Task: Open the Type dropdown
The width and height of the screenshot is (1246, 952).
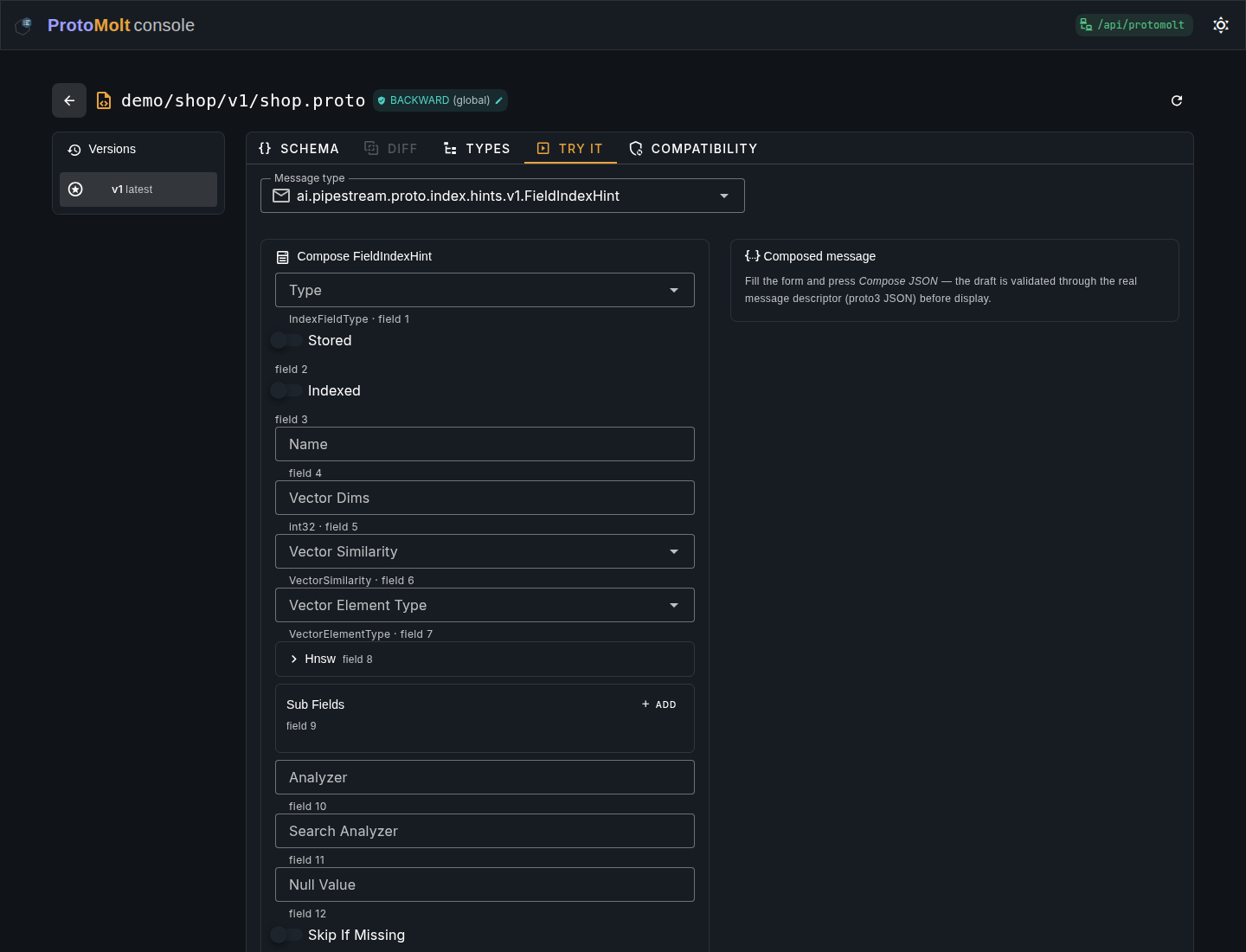Action: [485, 290]
